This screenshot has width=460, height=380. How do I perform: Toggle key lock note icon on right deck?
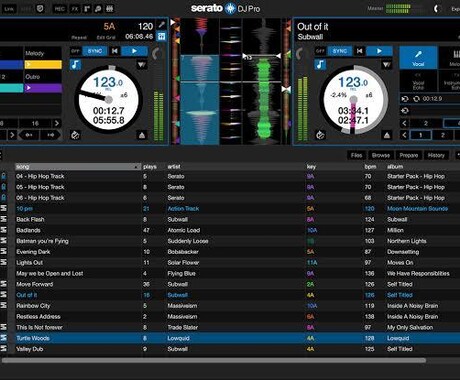[320, 64]
